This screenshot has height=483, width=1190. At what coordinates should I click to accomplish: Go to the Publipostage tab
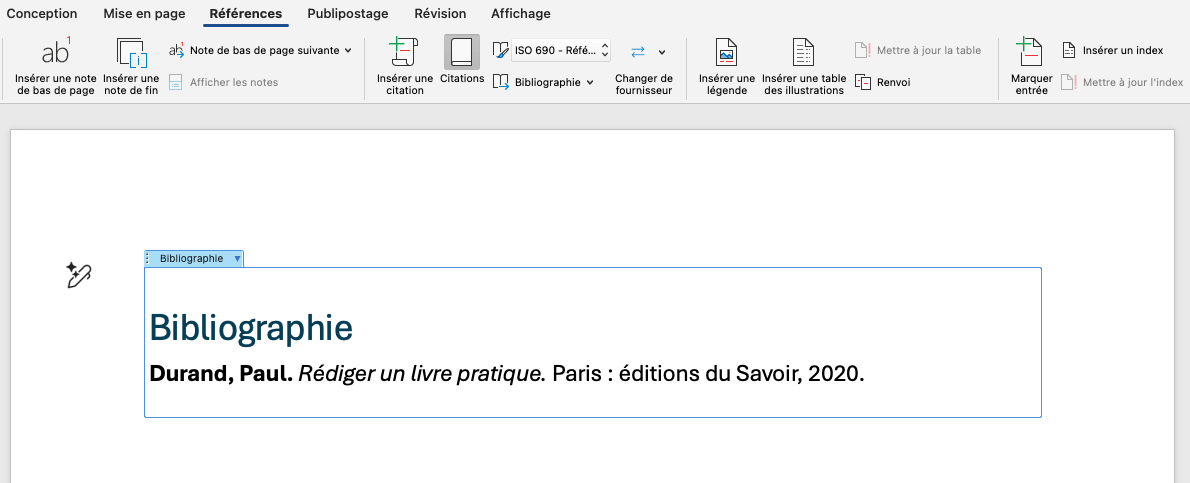[x=347, y=13]
